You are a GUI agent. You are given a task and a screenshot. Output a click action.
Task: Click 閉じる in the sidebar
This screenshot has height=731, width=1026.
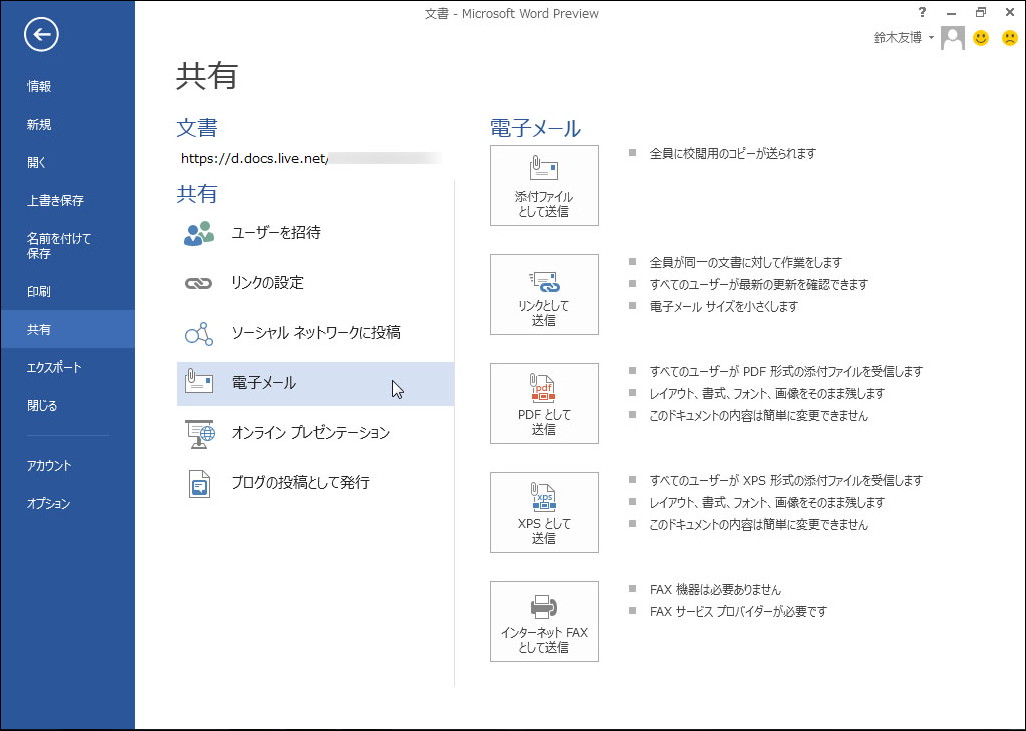(42, 405)
